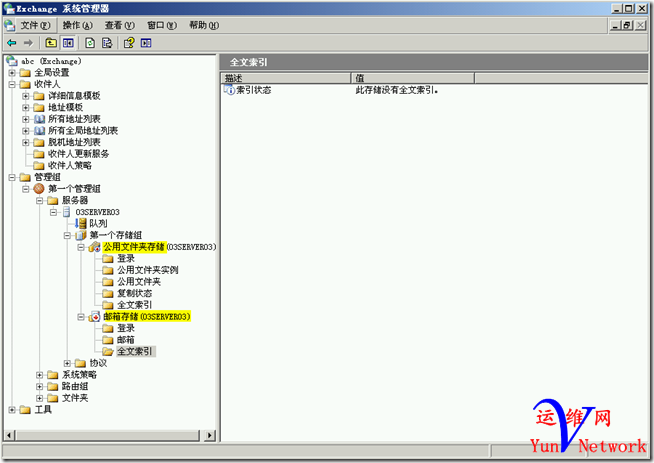Click the Forward arrow toolbar button
This screenshot has width=654, height=463.
28,43
